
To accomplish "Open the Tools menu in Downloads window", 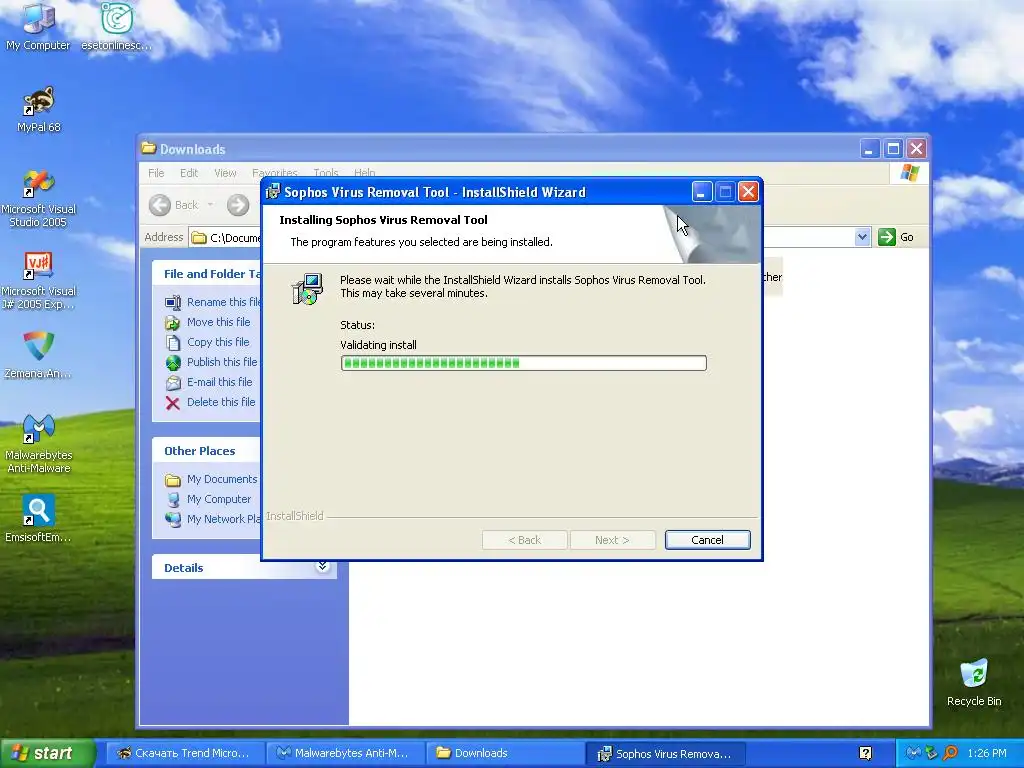I will [326, 173].
